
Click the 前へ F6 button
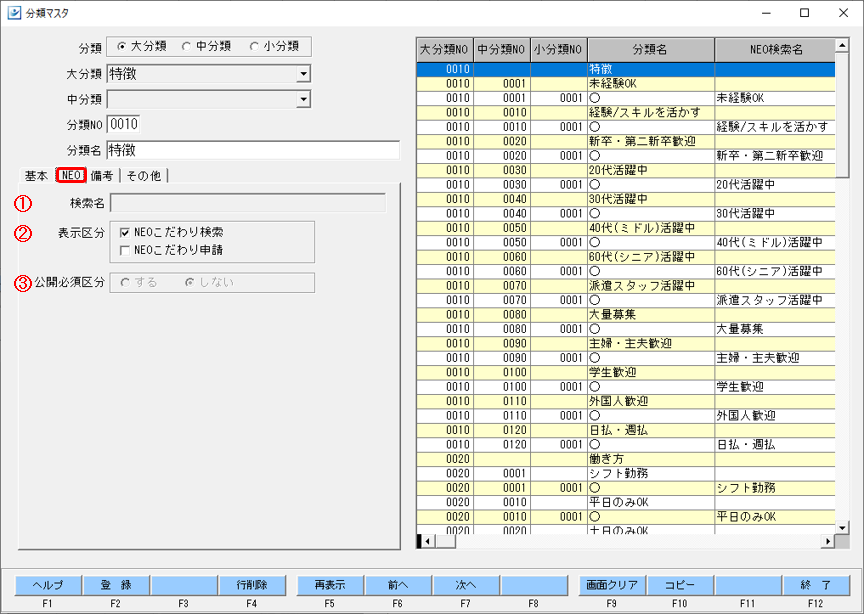point(398,585)
